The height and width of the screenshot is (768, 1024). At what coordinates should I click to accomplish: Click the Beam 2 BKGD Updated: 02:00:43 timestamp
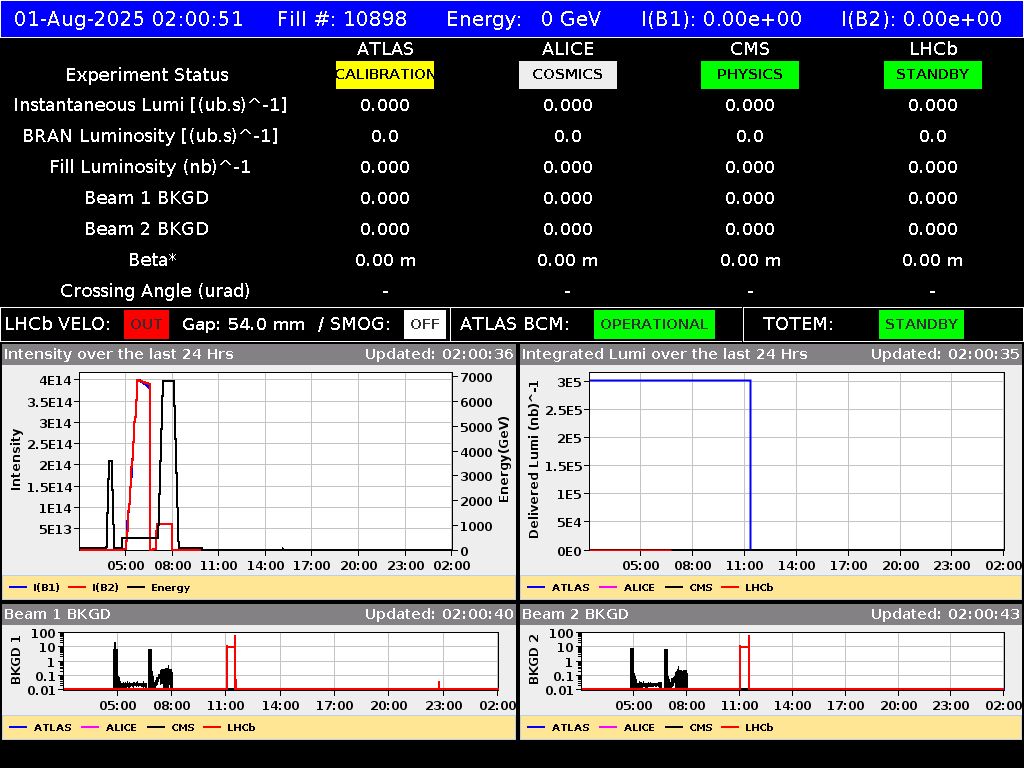coord(945,614)
